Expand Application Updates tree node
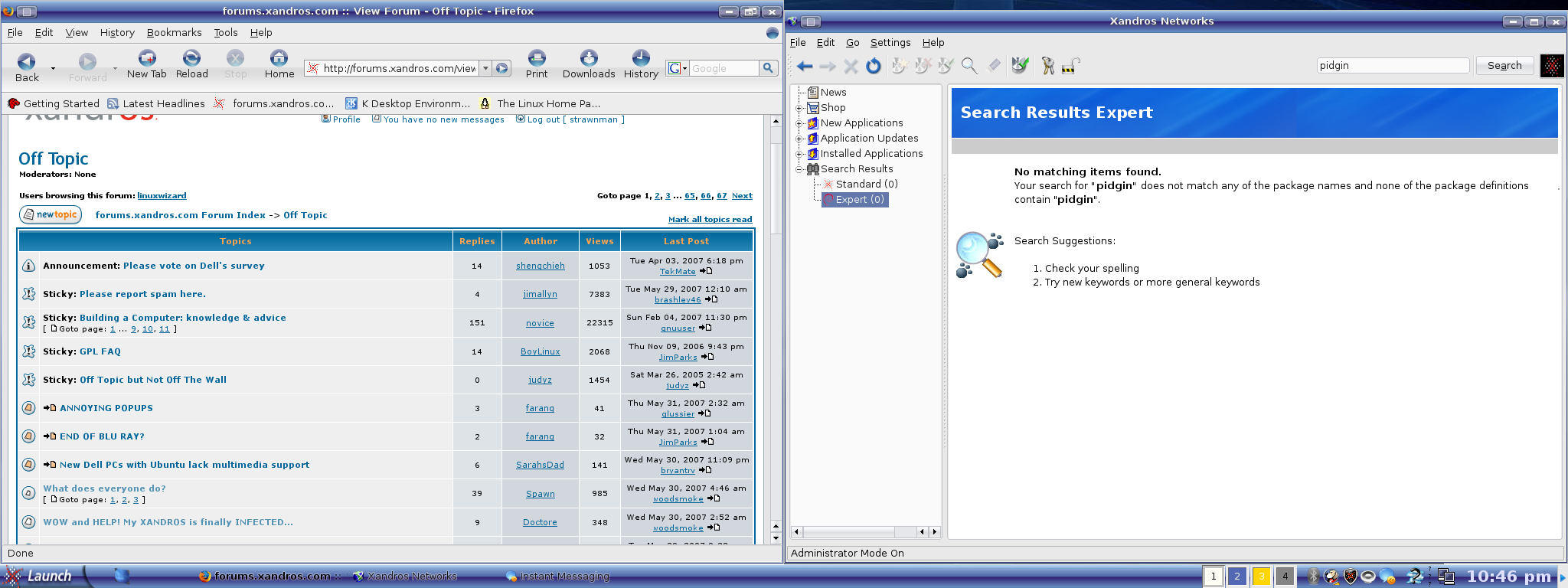Viewport: 1568px width, 588px height. [x=799, y=139]
